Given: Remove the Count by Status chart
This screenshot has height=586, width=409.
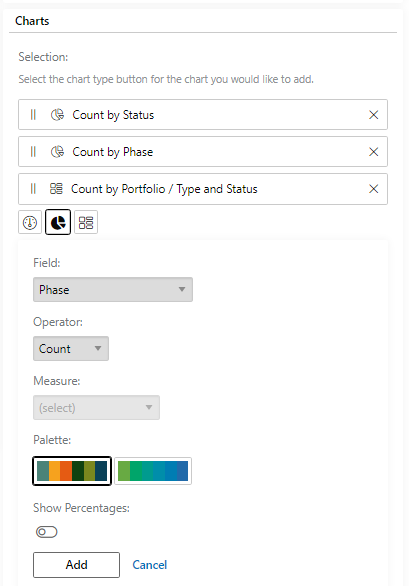Looking at the screenshot, I should point(373,115).
